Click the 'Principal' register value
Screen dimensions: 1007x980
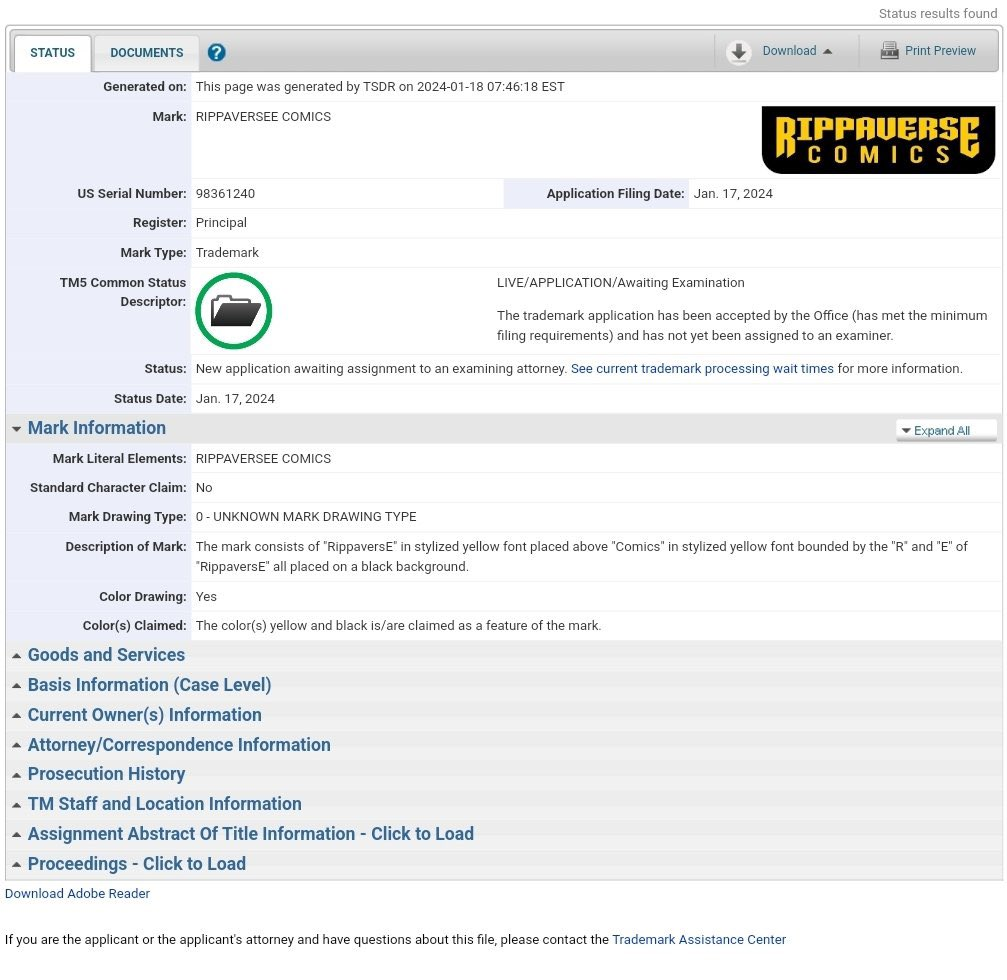tap(221, 223)
